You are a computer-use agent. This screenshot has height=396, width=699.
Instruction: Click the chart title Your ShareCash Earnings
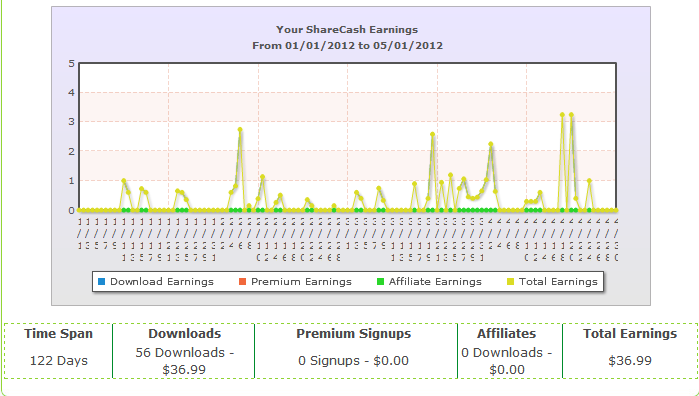tap(347, 30)
